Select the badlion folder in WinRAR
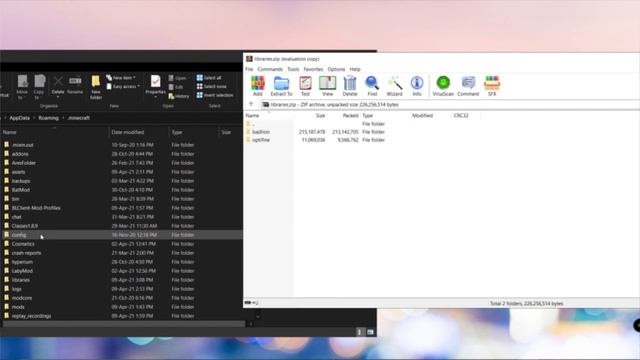This screenshot has width=640, height=360. pos(261,132)
